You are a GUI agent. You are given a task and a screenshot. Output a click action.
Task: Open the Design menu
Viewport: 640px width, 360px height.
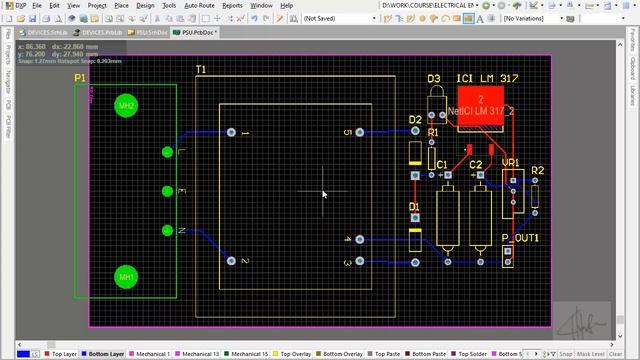(145, 6)
